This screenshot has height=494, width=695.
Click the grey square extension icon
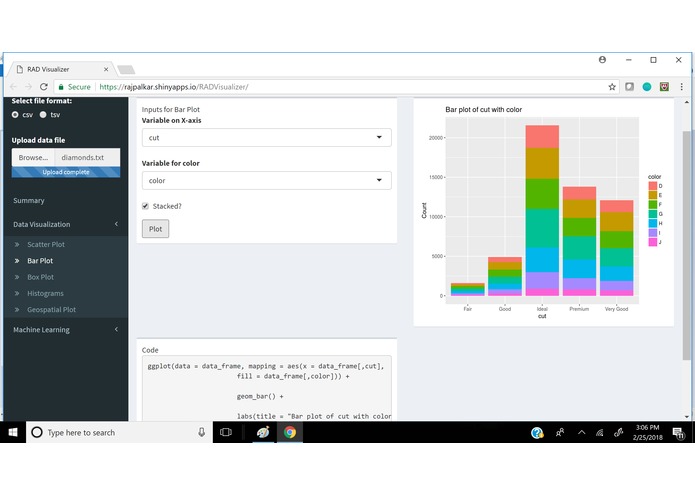pyautogui.click(x=629, y=87)
